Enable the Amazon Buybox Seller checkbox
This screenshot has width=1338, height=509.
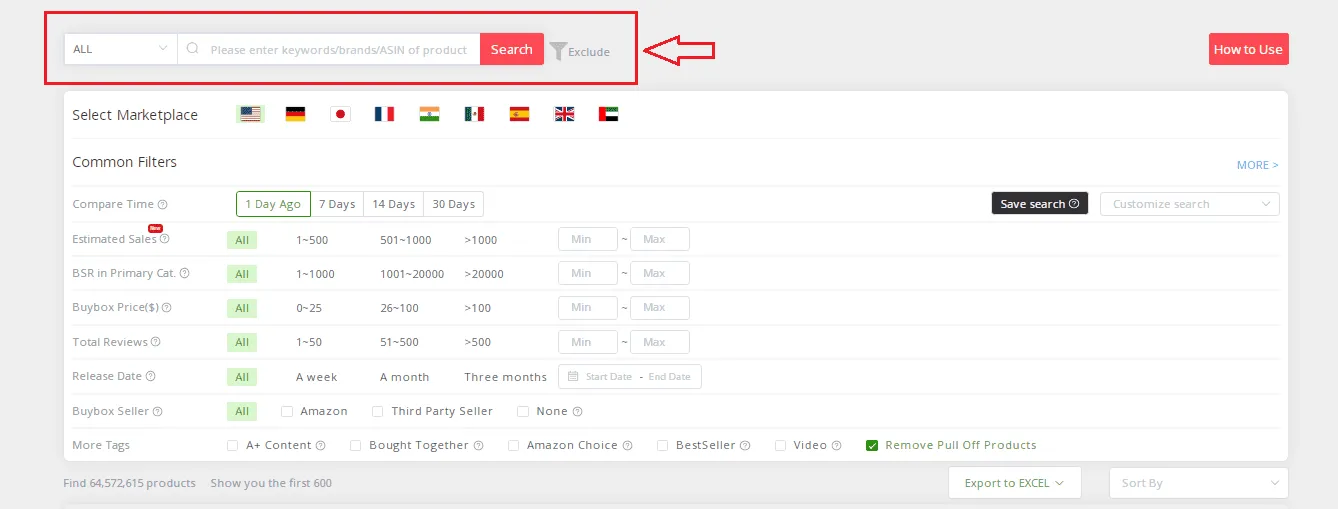pos(287,411)
